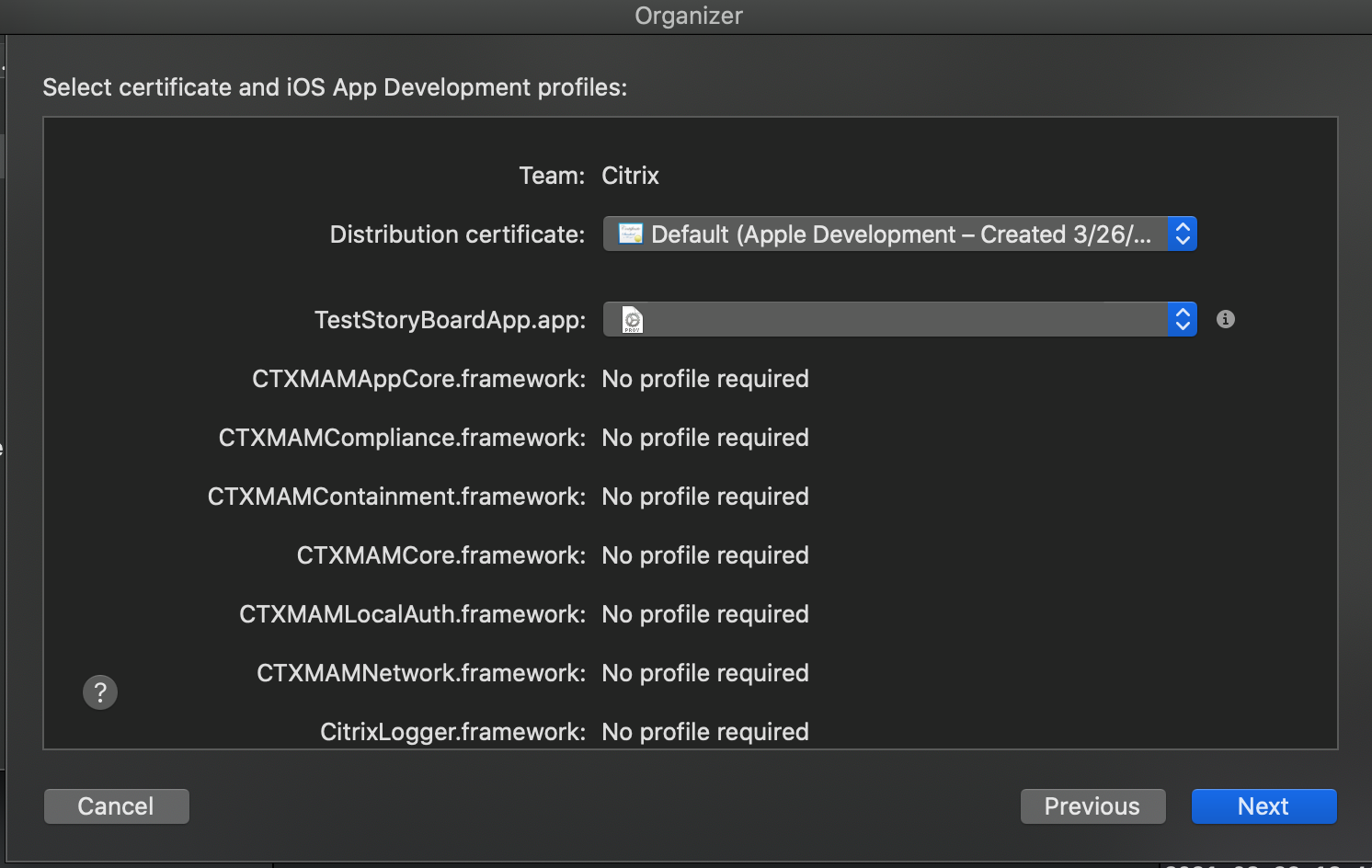Click the CTXMAMCompliance.framework label
The width and height of the screenshot is (1372, 868).
[402, 438]
